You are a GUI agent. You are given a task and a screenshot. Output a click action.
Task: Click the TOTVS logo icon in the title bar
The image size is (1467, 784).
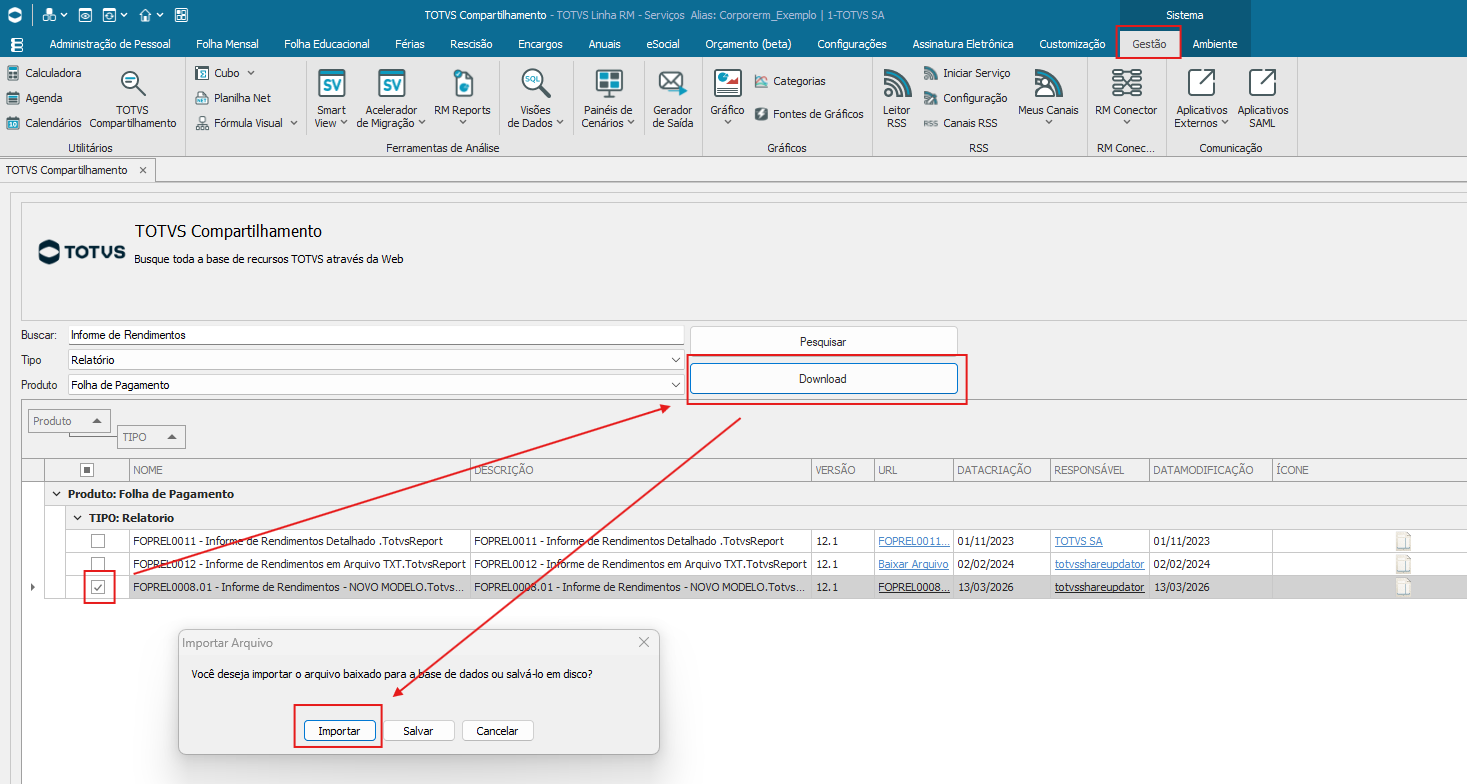tap(14, 15)
